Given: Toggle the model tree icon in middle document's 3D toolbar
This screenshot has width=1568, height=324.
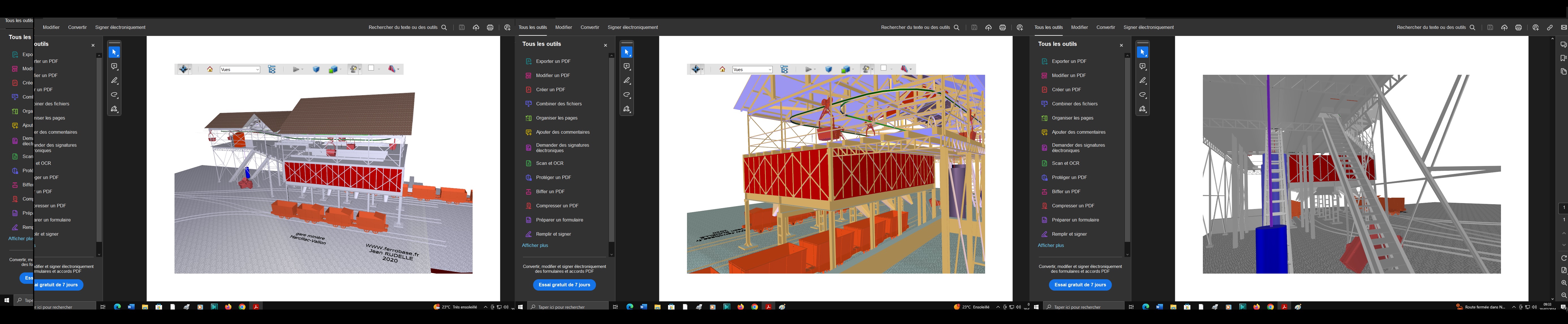Looking at the screenshot, I should tap(785, 69).
